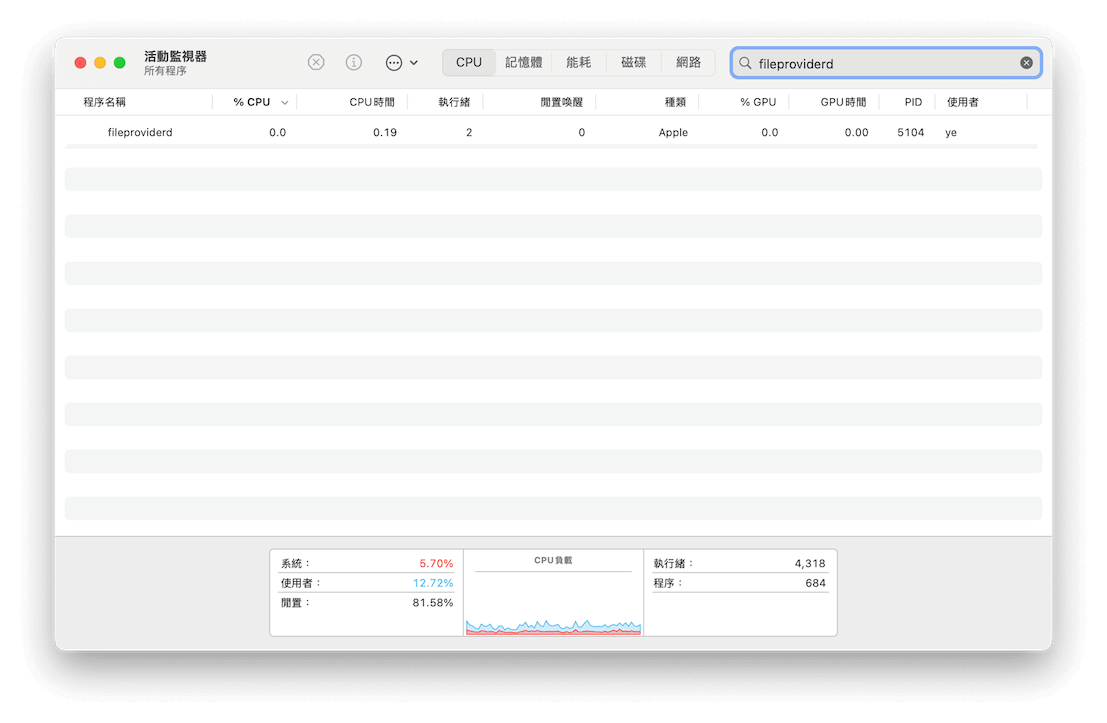Click the 閒置 percentage 81.58%
This screenshot has width=1107, height=723.
tap(433, 603)
